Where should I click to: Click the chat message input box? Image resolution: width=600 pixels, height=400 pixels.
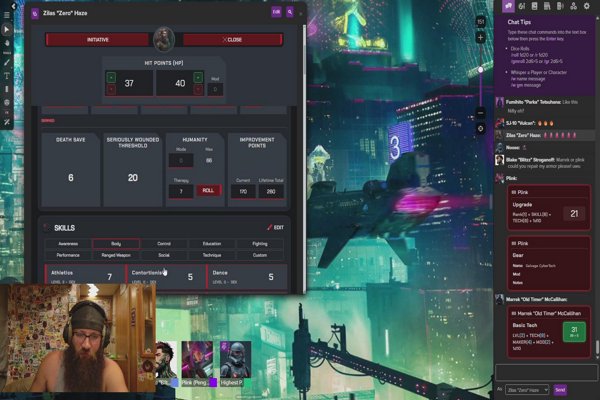pos(546,372)
